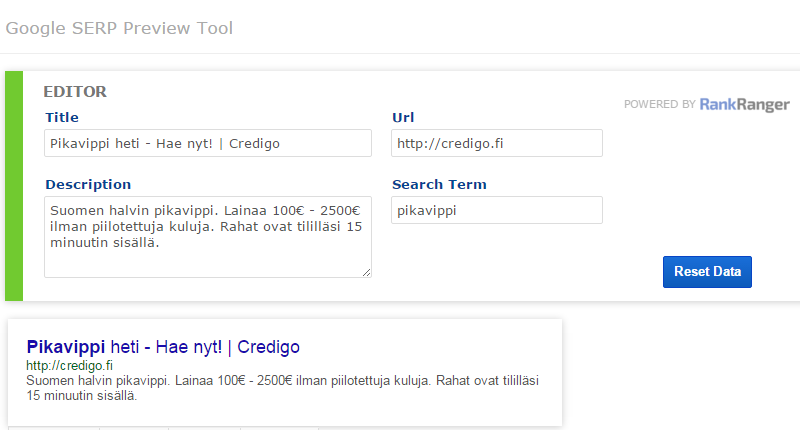Open the RankRanger logo link
Screen dimensions: 800x430
744,105
